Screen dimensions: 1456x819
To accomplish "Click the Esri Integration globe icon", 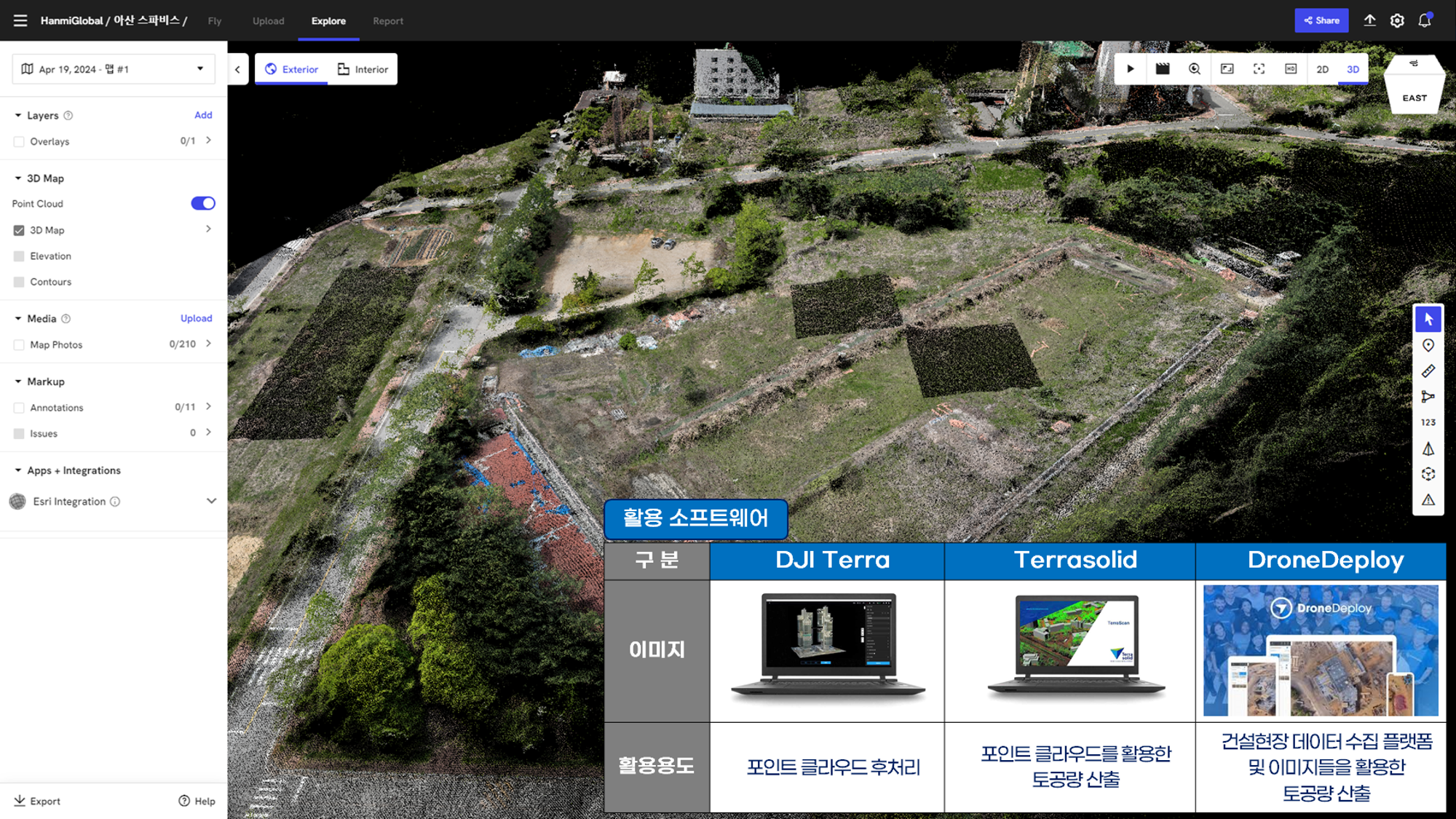I will [x=17, y=502].
